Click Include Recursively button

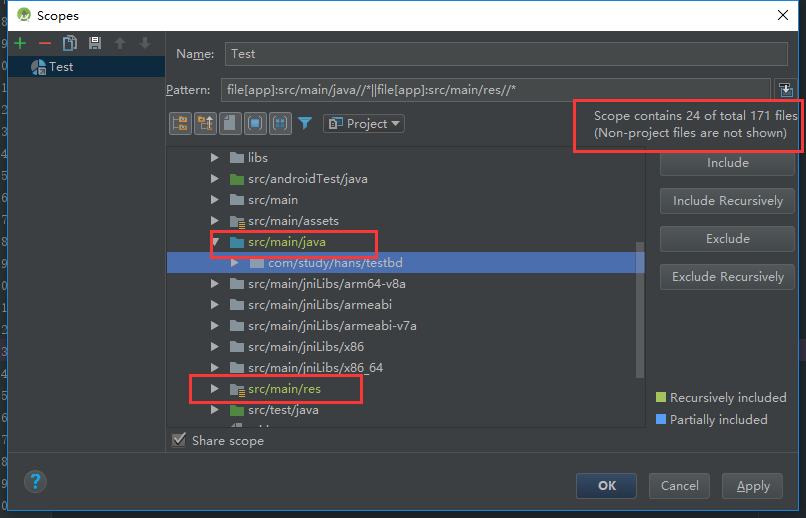(727, 201)
